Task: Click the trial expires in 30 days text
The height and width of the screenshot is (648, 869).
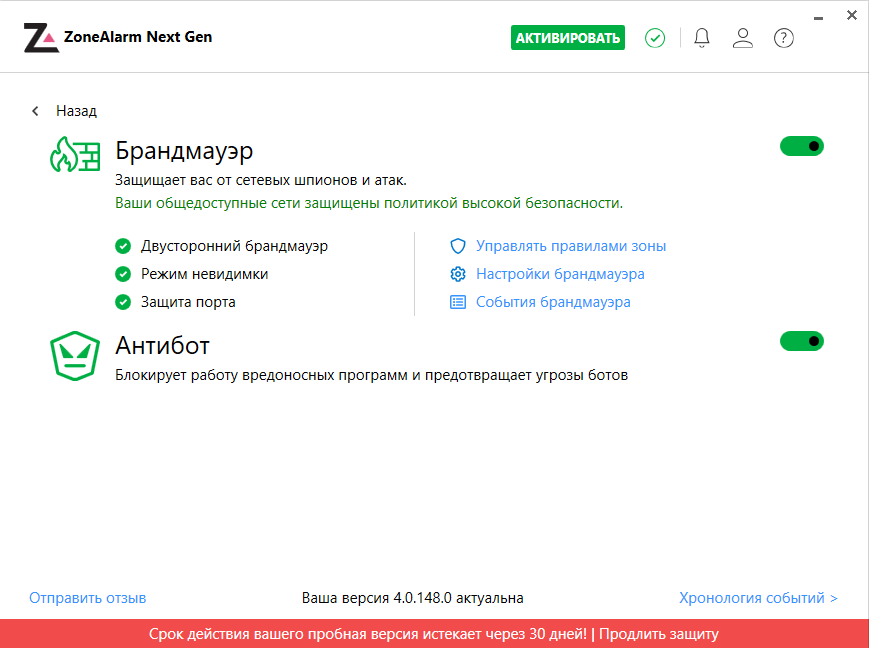Action: (367, 634)
